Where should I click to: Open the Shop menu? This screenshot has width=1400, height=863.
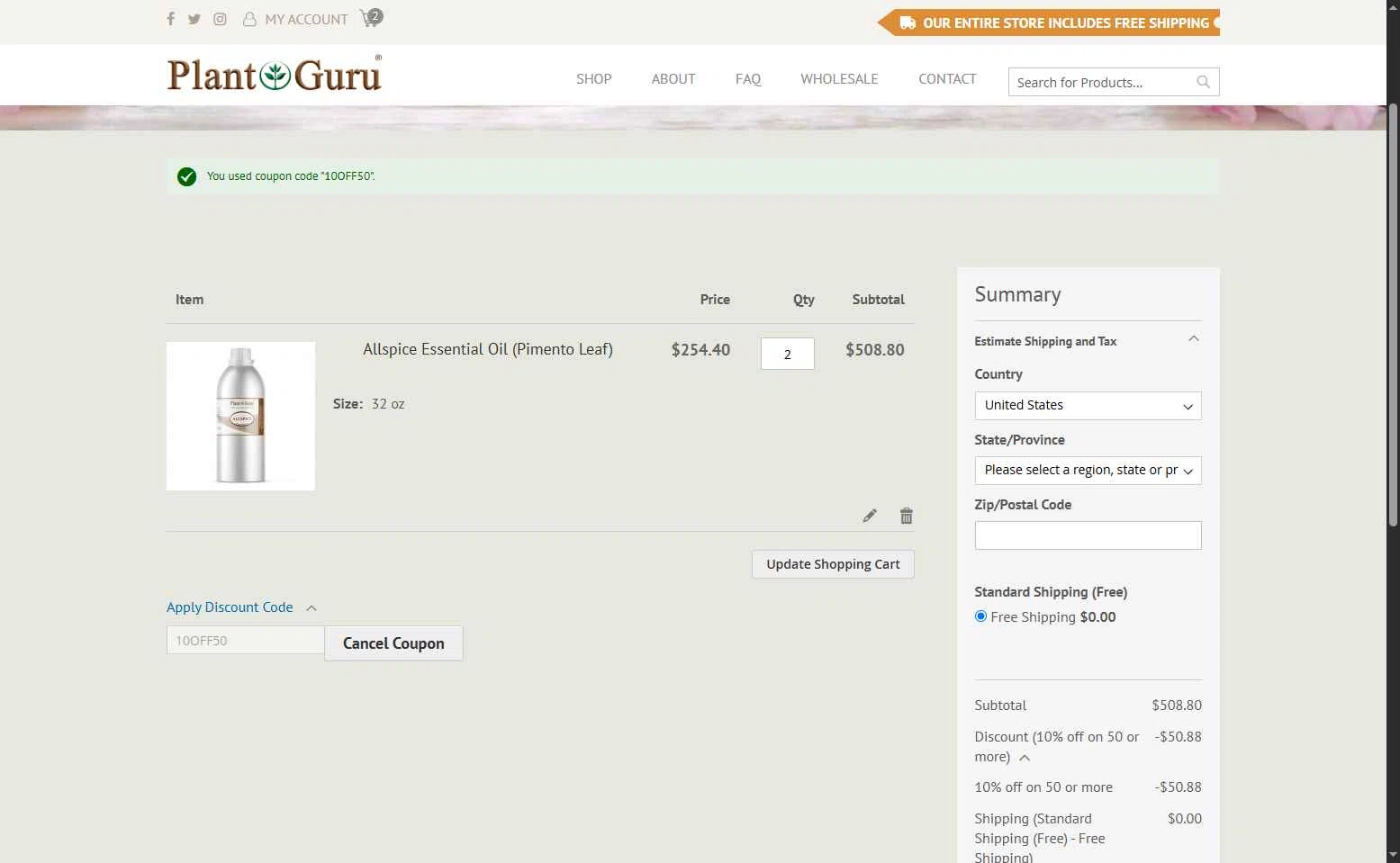click(594, 79)
